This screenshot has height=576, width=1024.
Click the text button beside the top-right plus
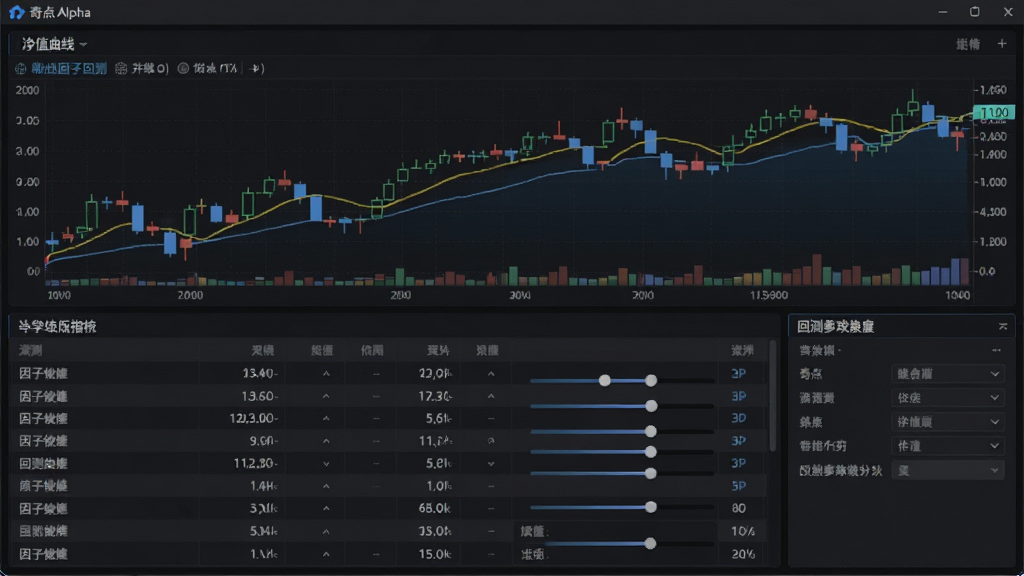(x=968, y=44)
